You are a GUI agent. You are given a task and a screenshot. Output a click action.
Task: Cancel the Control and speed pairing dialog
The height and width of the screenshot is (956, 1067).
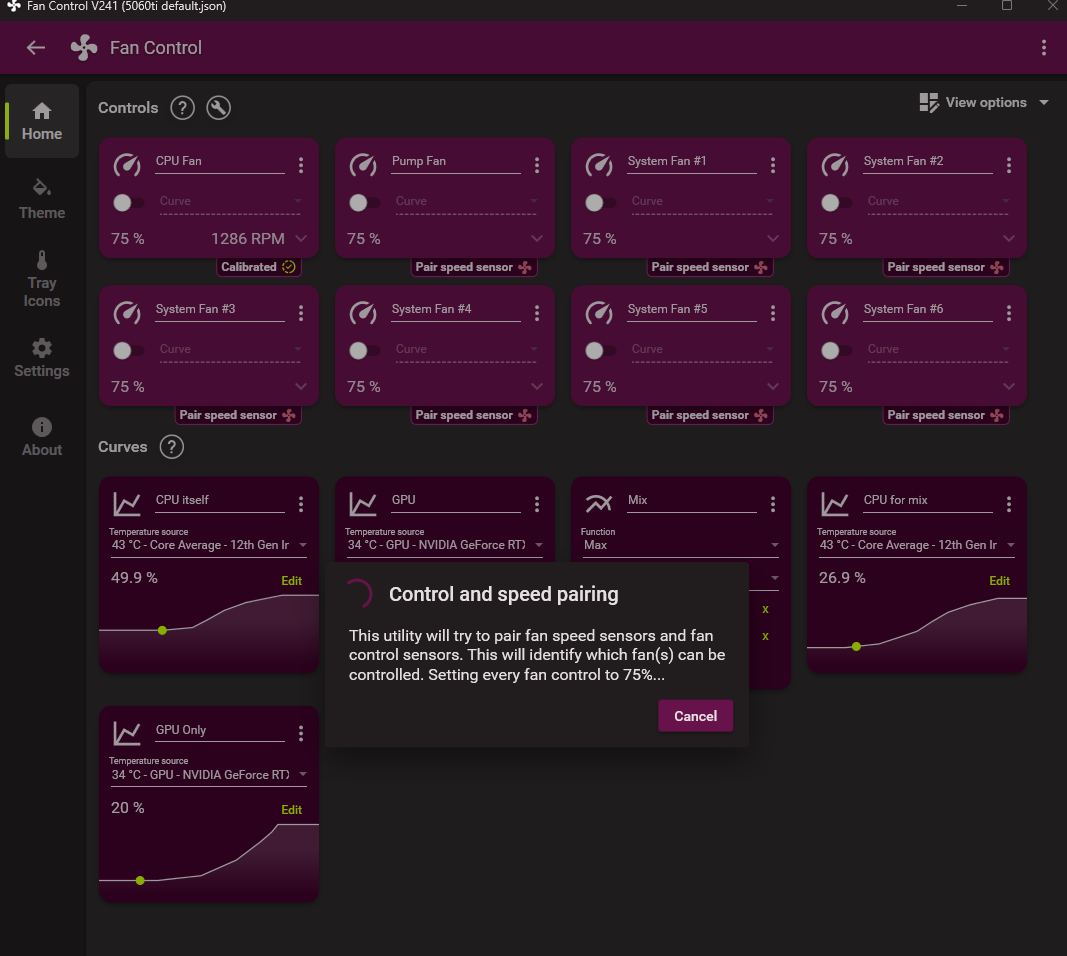pyautogui.click(x=695, y=716)
